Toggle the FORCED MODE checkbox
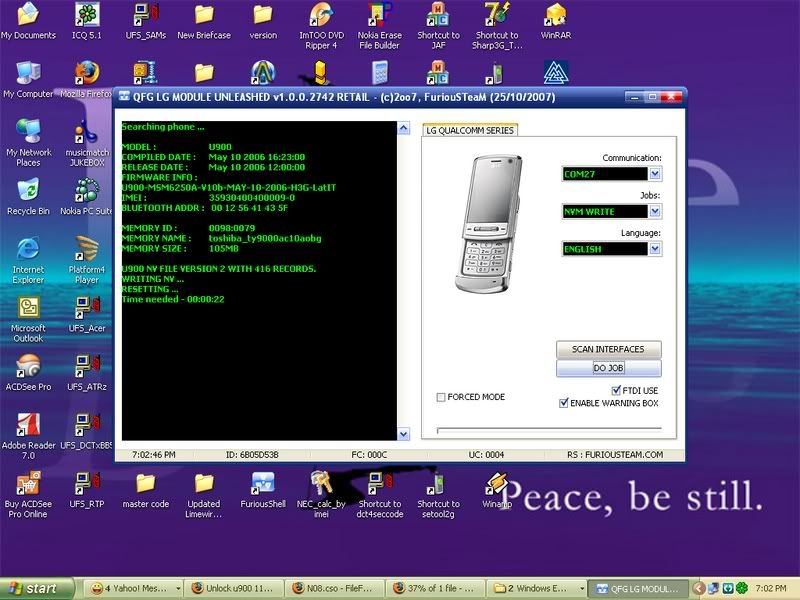This screenshot has width=800, height=600. pos(441,397)
